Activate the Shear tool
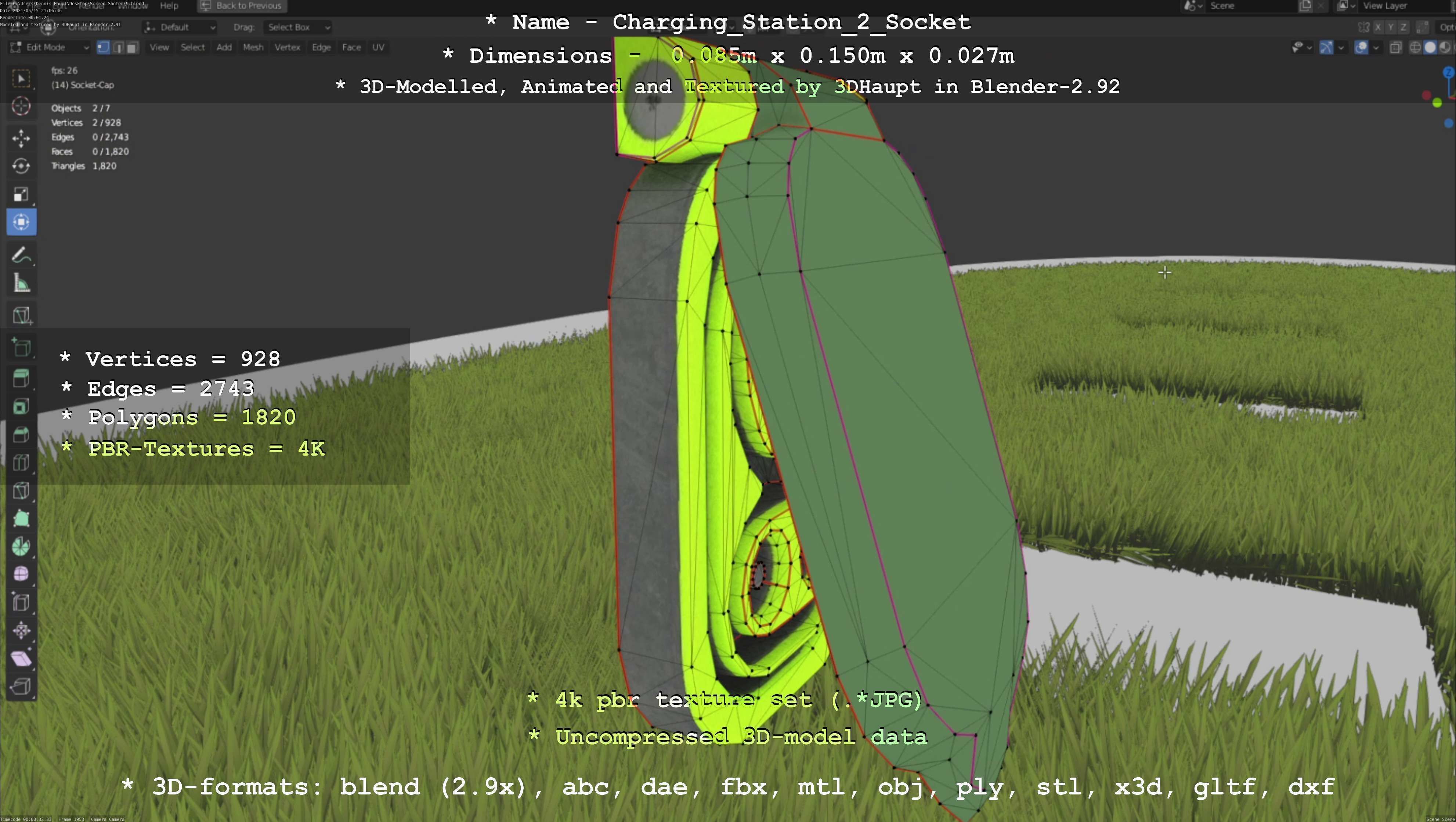Image resolution: width=1456 pixels, height=822 pixels. point(21,658)
